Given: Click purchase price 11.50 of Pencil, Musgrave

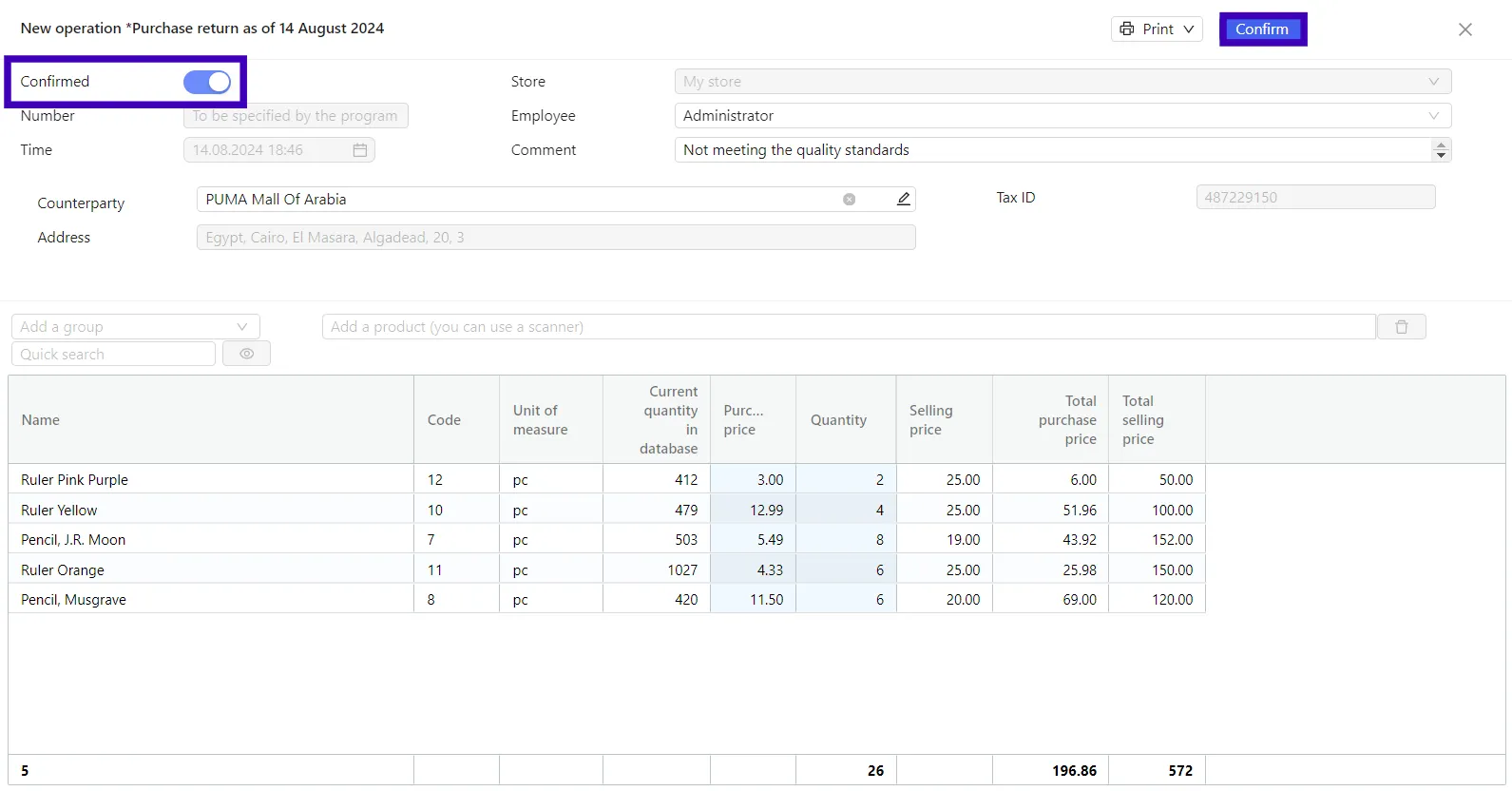Looking at the screenshot, I should click(753, 600).
